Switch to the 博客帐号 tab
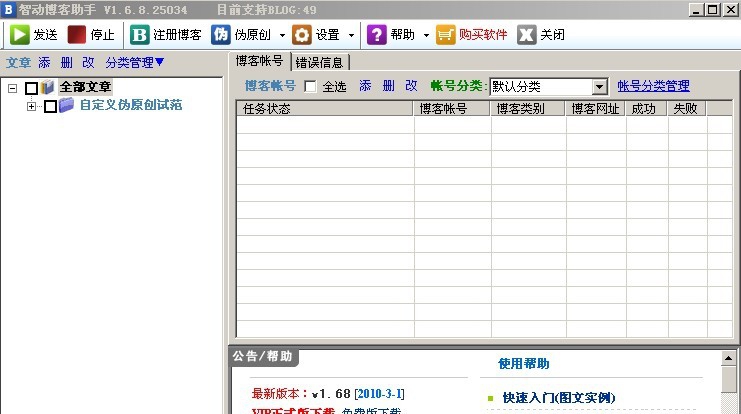741x414 pixels. coord(259,61)
